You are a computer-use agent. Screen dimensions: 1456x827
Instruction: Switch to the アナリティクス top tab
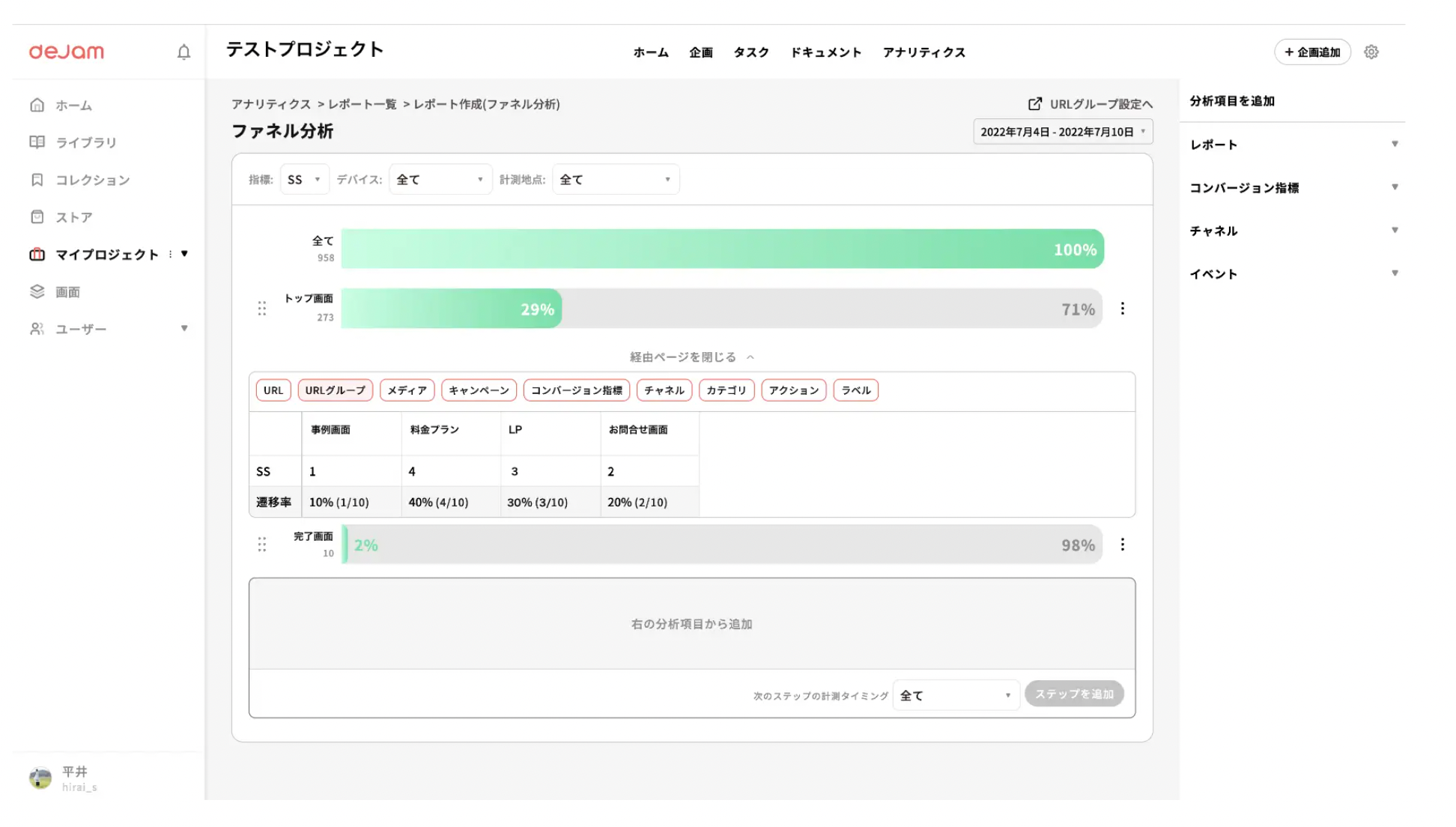click(x=923, y=52)
